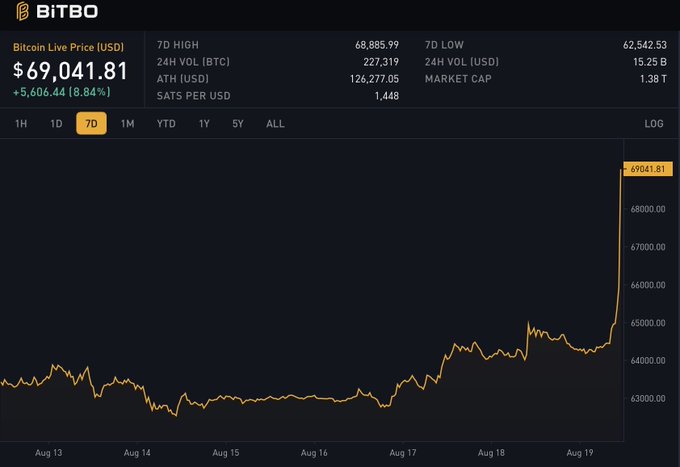Viewport: 680px width, 467px height.
Task: Click the 24H VOL (USD) value 15.25 B
Action: tap(650, 62)
